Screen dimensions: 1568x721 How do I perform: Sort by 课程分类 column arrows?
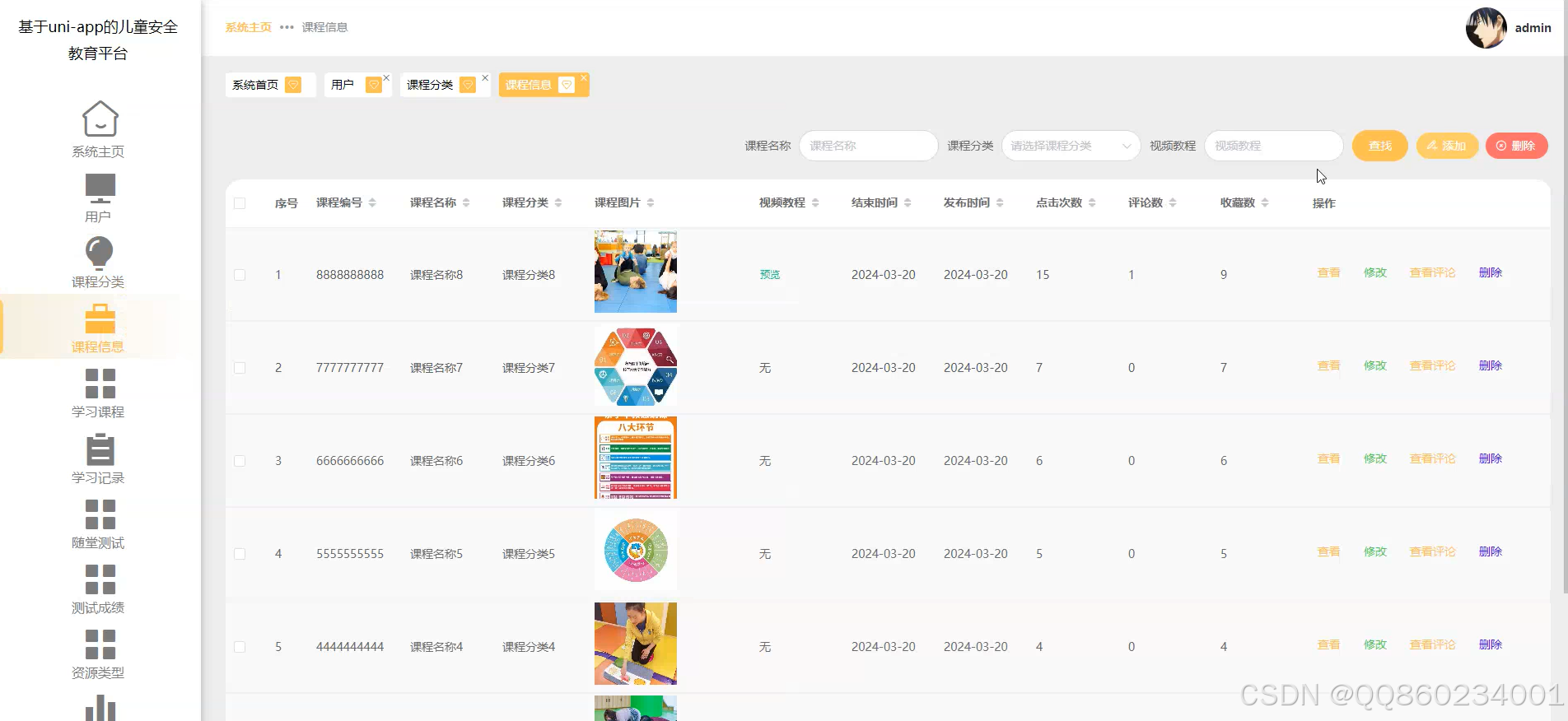coord(558,202)
